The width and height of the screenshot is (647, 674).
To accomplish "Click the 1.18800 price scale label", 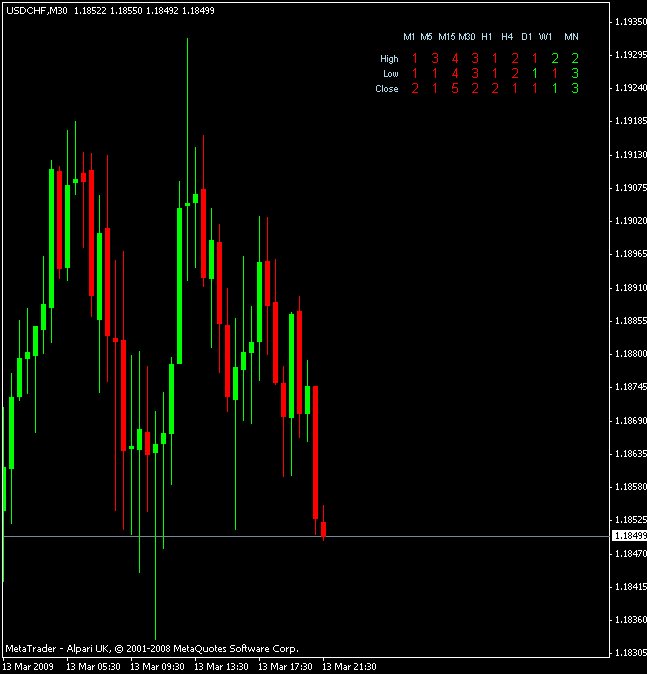I will pos(631,354).
